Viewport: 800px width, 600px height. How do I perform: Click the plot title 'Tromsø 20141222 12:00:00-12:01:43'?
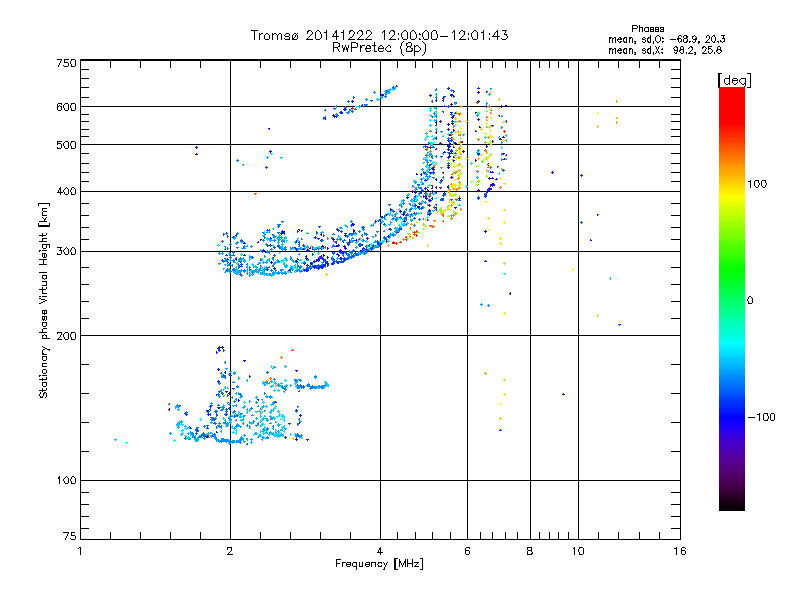point(379,35)
